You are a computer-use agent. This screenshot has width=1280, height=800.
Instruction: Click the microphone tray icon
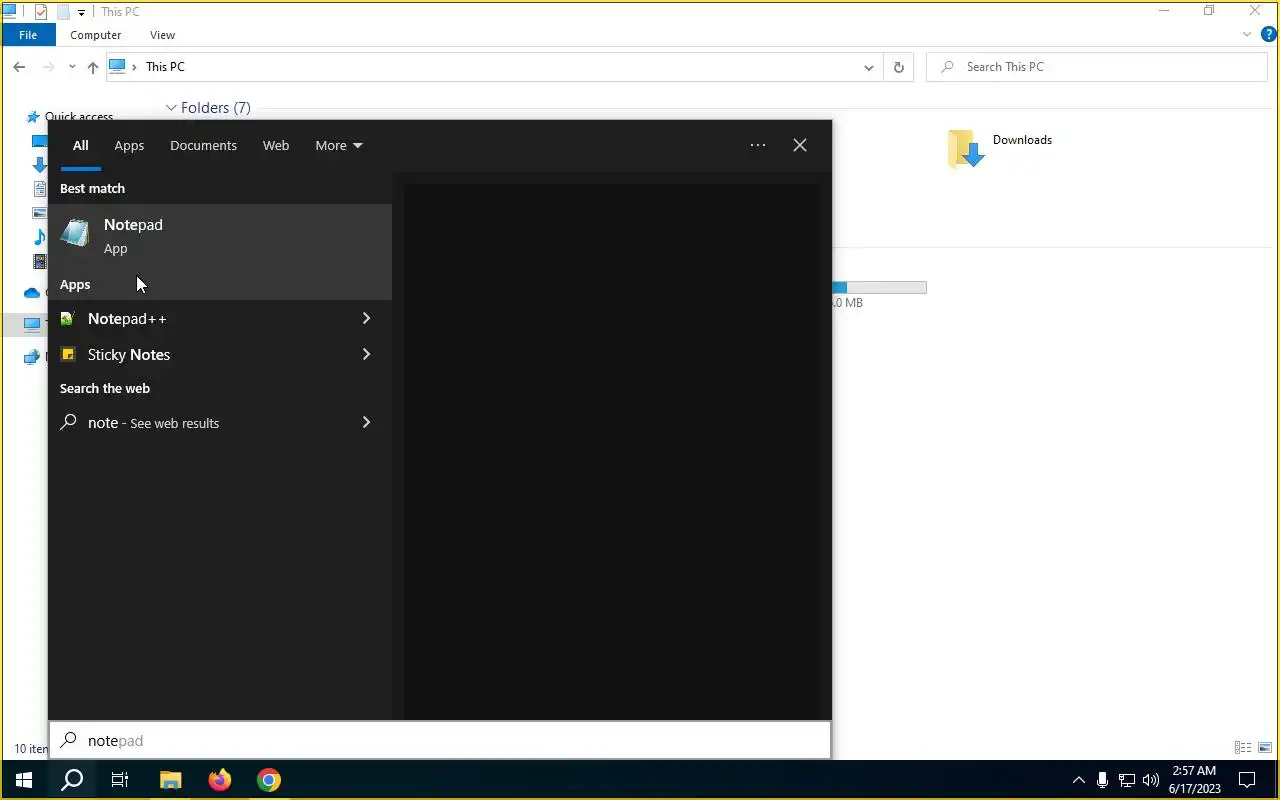pyautogui.click(x=1102, y=780)
